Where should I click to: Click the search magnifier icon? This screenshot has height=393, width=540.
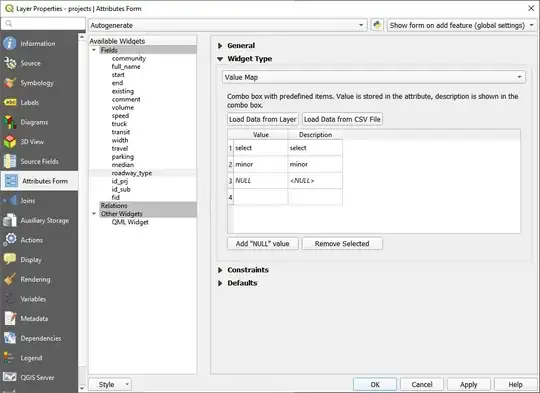pos(9,23)
